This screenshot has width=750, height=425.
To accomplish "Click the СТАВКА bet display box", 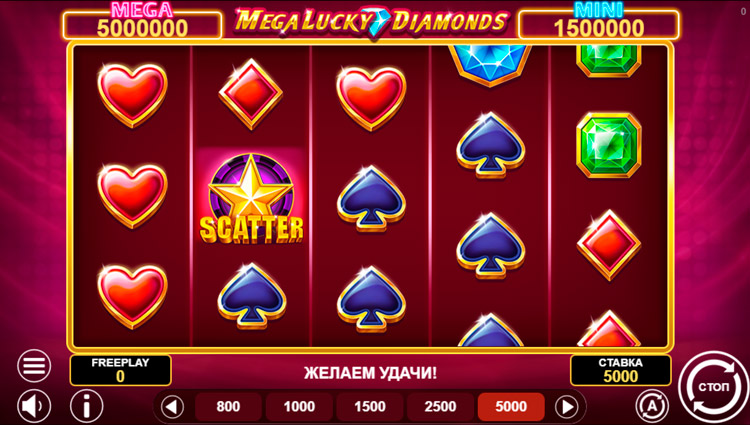I will pyautogui.click(x=620, y=370).
